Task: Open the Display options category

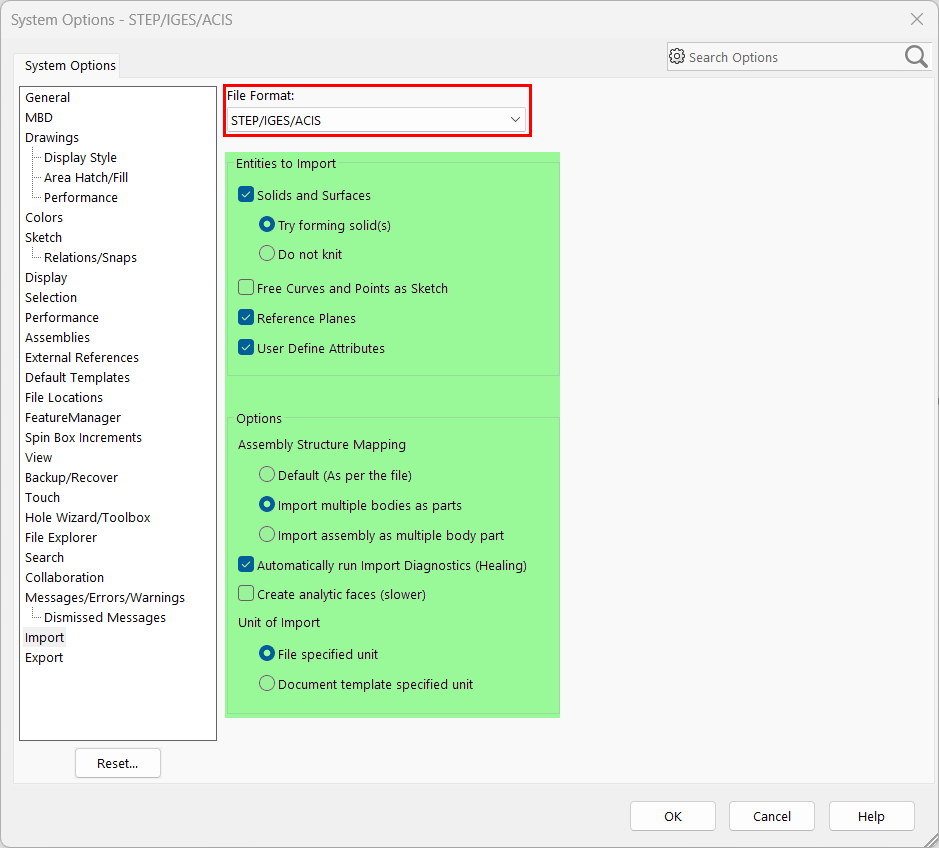Action: (x=46, y=278)
